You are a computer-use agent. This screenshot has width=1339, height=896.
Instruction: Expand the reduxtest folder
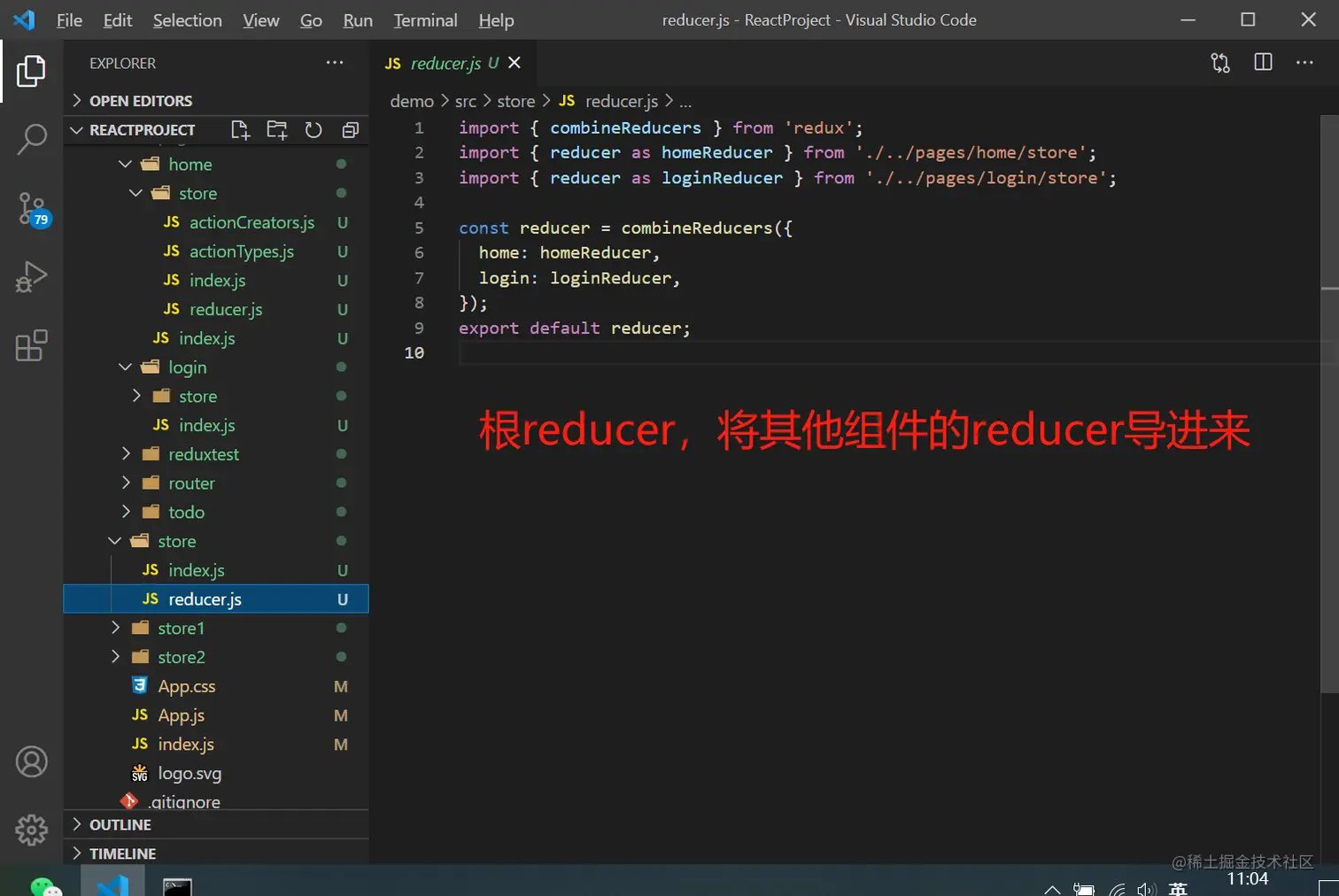216,454
